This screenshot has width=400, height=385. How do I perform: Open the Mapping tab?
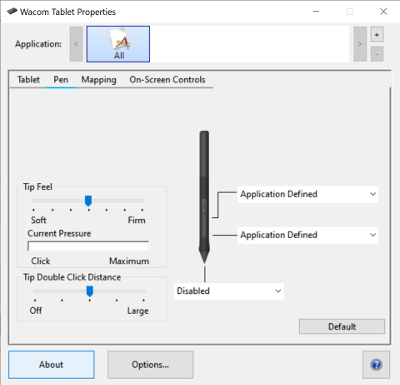tap(99, 80)
